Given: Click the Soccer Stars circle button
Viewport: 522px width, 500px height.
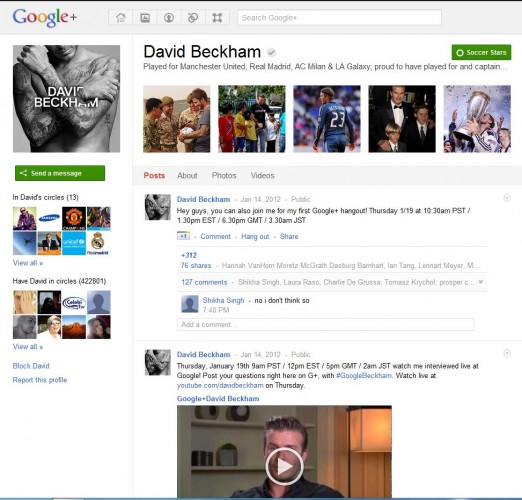Looking at the screenshot, I should tap(481, 52).
